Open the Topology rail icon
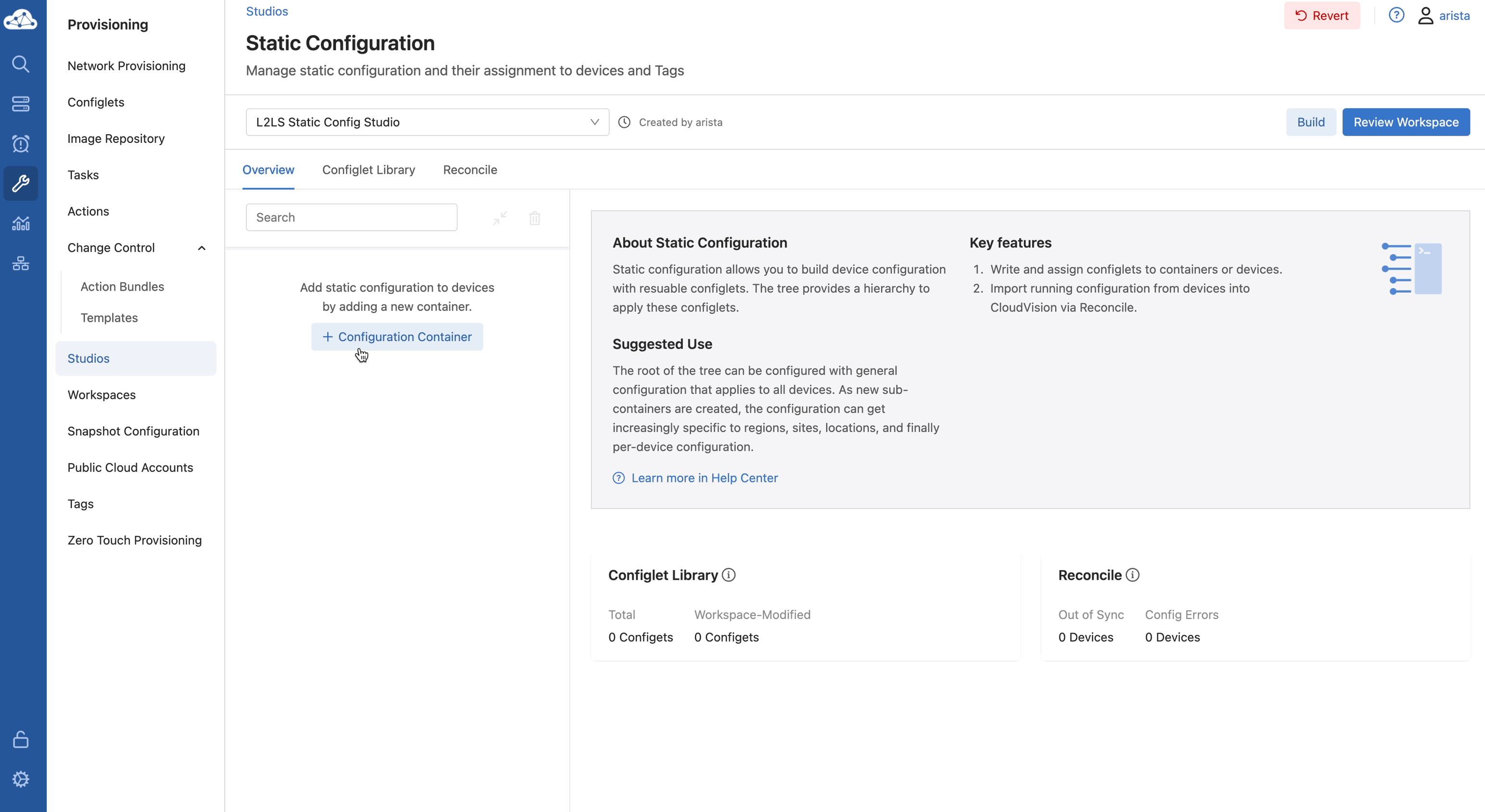Screen dimensions: 1485x812 click(21, 263)
